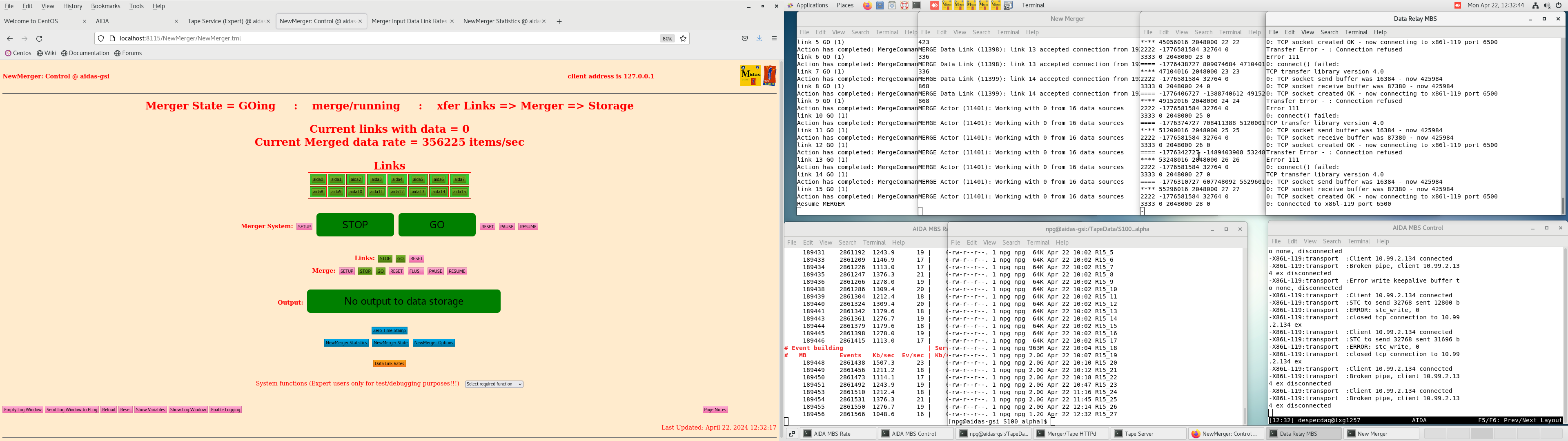This screenshot has width=1568, height=441.
Task: Click the red remote-desktop launcher in top panel
Action: point(934,5)
